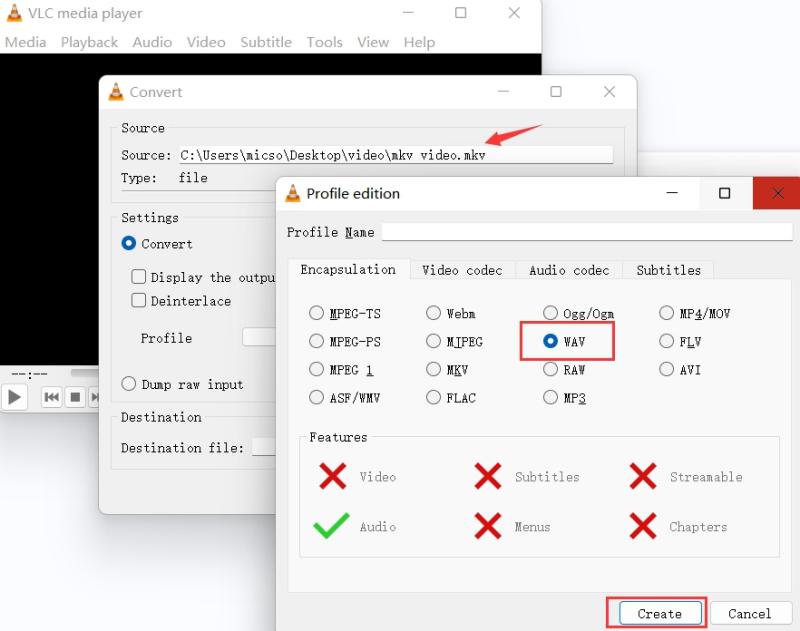The width and height of the screenshot is (800, 631).
Task: Open the Profile dropdown in Convert dialog
Action: (259, 337)
